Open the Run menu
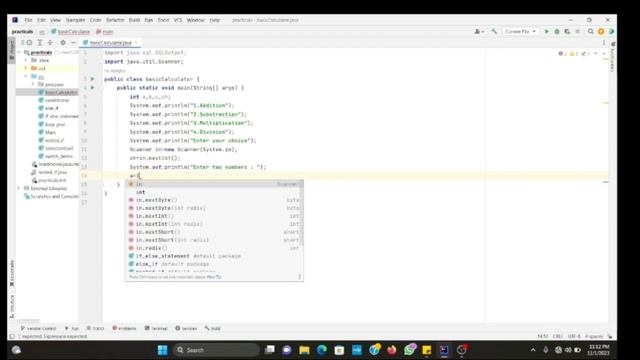This screenshot has height=360, width=640. coord(149,20)
